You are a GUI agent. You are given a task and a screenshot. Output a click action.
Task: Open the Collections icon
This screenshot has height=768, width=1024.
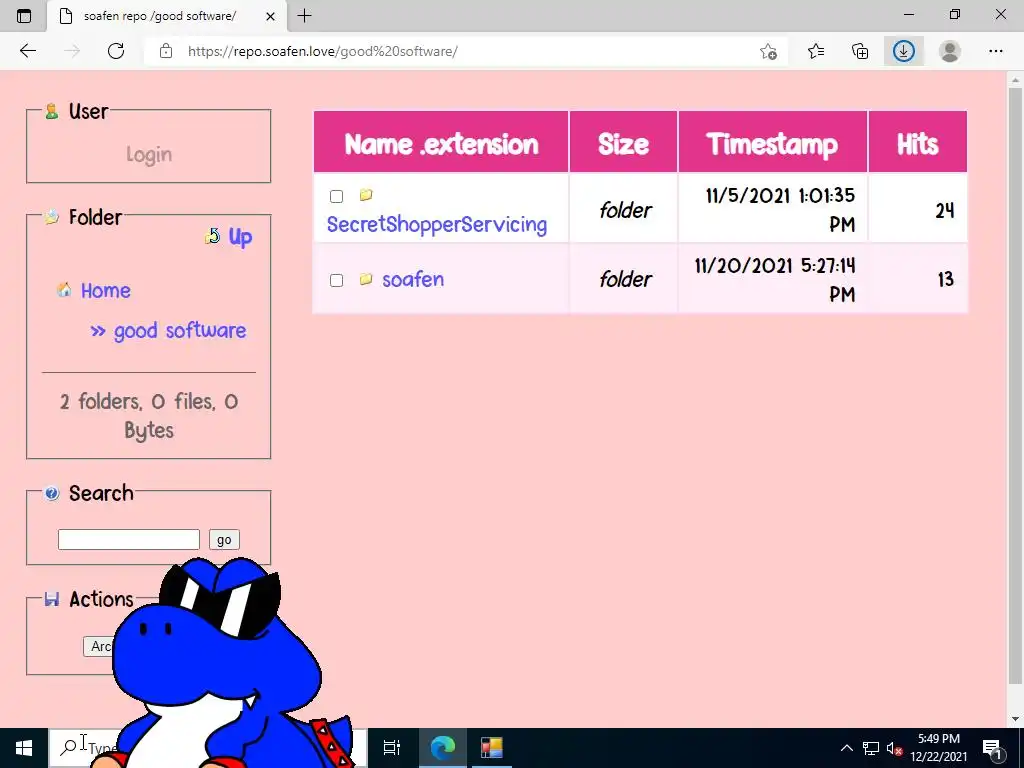point(860,51)
